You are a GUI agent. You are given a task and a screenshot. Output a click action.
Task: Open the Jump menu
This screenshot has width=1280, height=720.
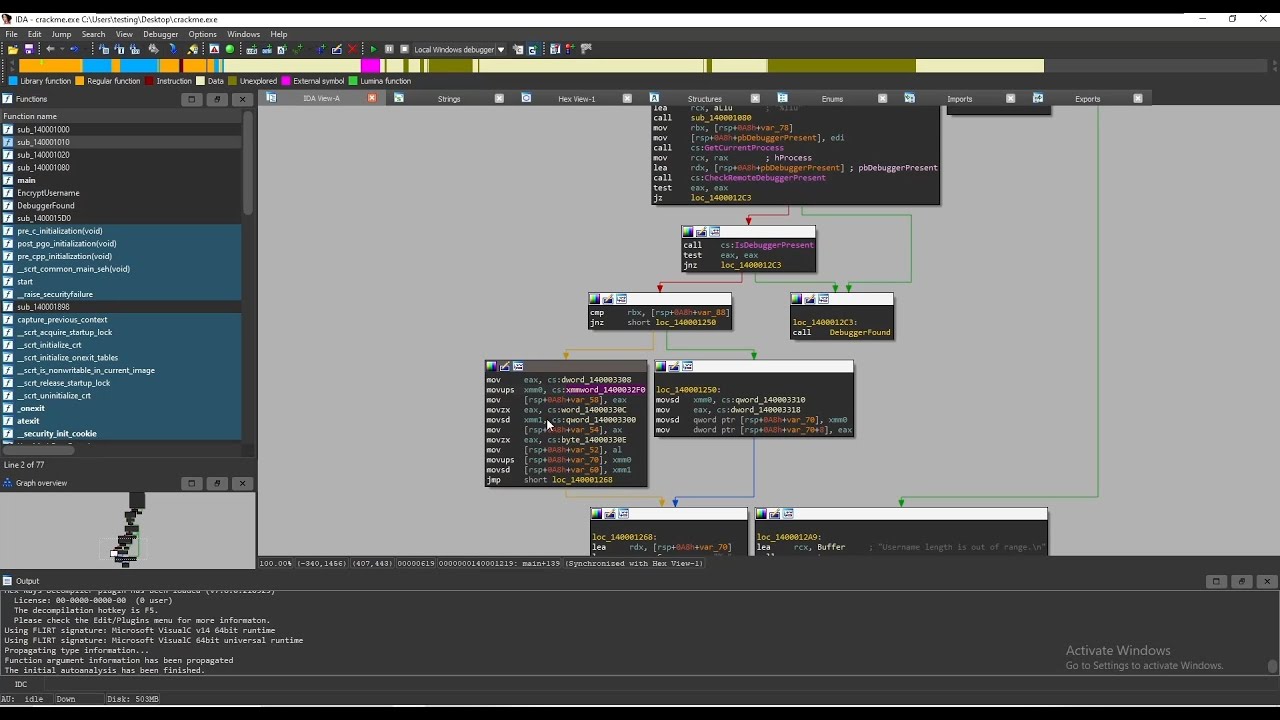pyautogui.click(x=61, y=34)
